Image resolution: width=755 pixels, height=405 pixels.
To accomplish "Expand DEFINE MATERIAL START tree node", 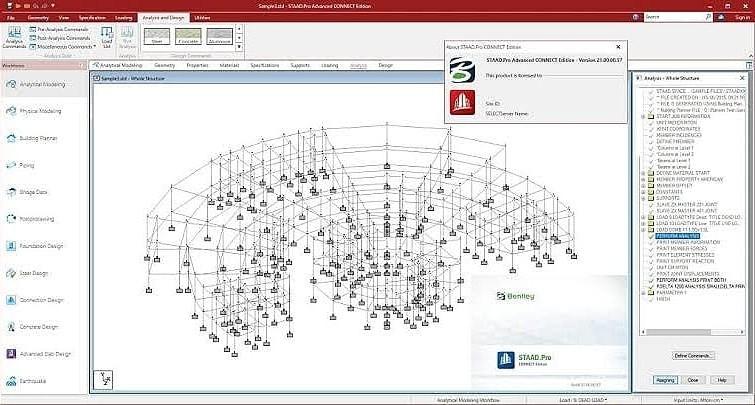I will (x=643, y=173).
